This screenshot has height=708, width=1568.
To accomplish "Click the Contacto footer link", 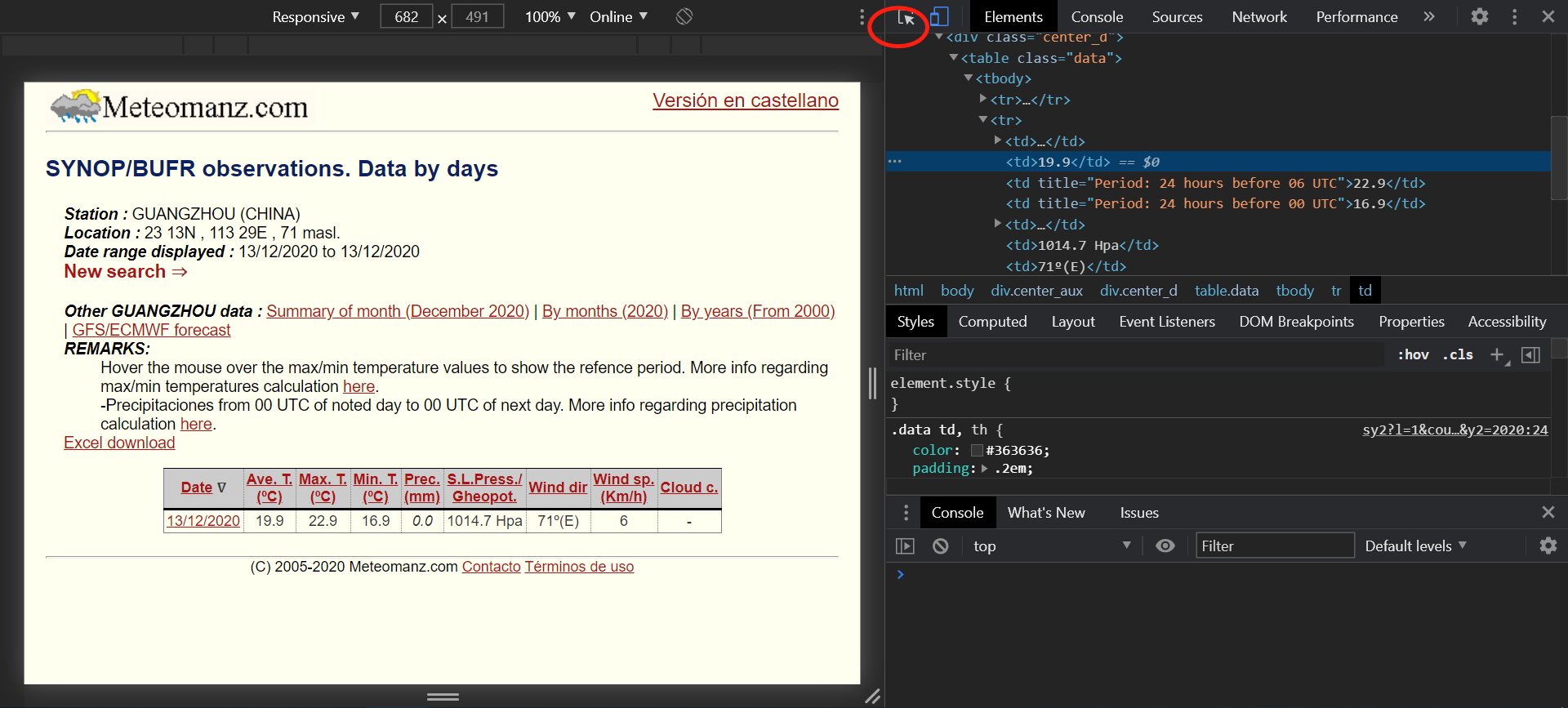I will pyautogui.click(x=491, y=567).
